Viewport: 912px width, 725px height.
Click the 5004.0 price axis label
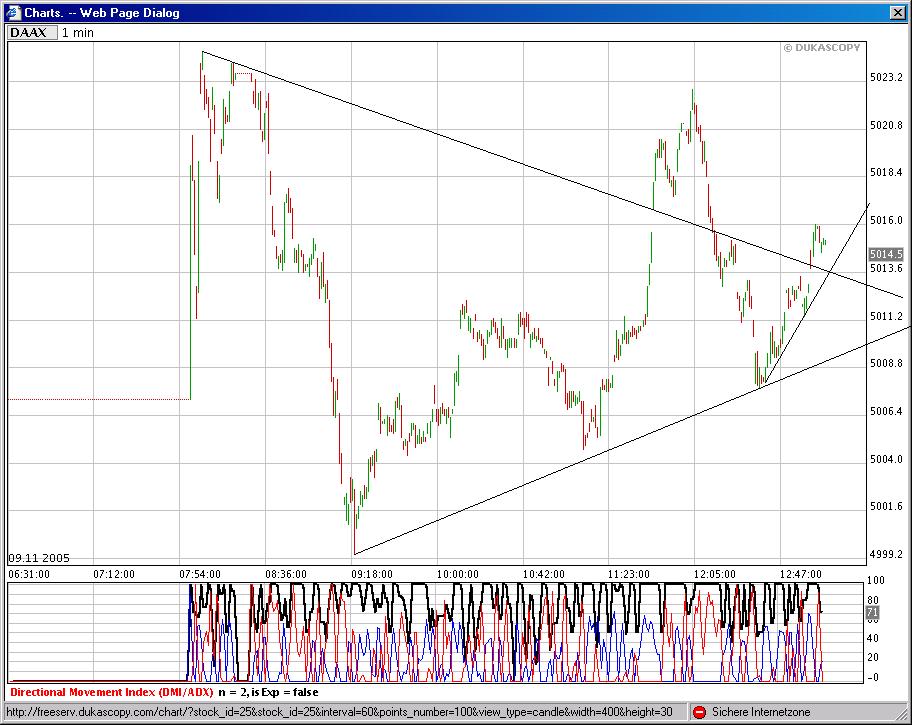[x=886, y=459]
